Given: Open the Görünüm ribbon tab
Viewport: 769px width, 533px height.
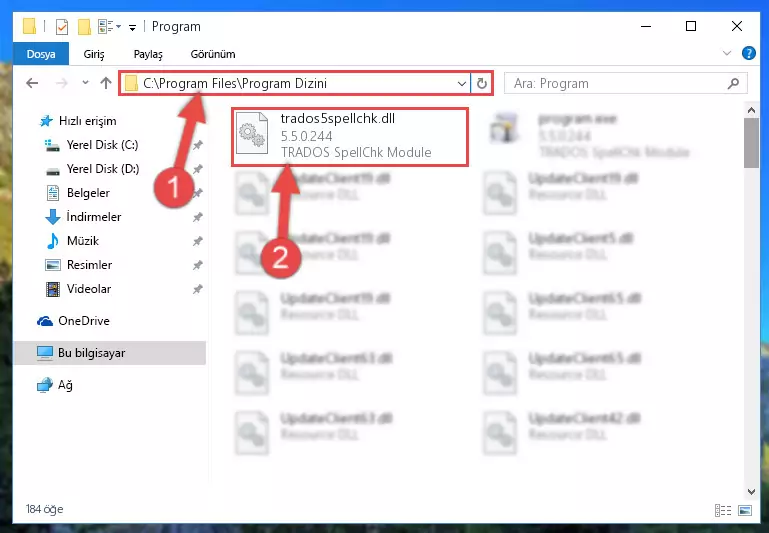Looking at the screenshot, I should click(x=213, y=54).
